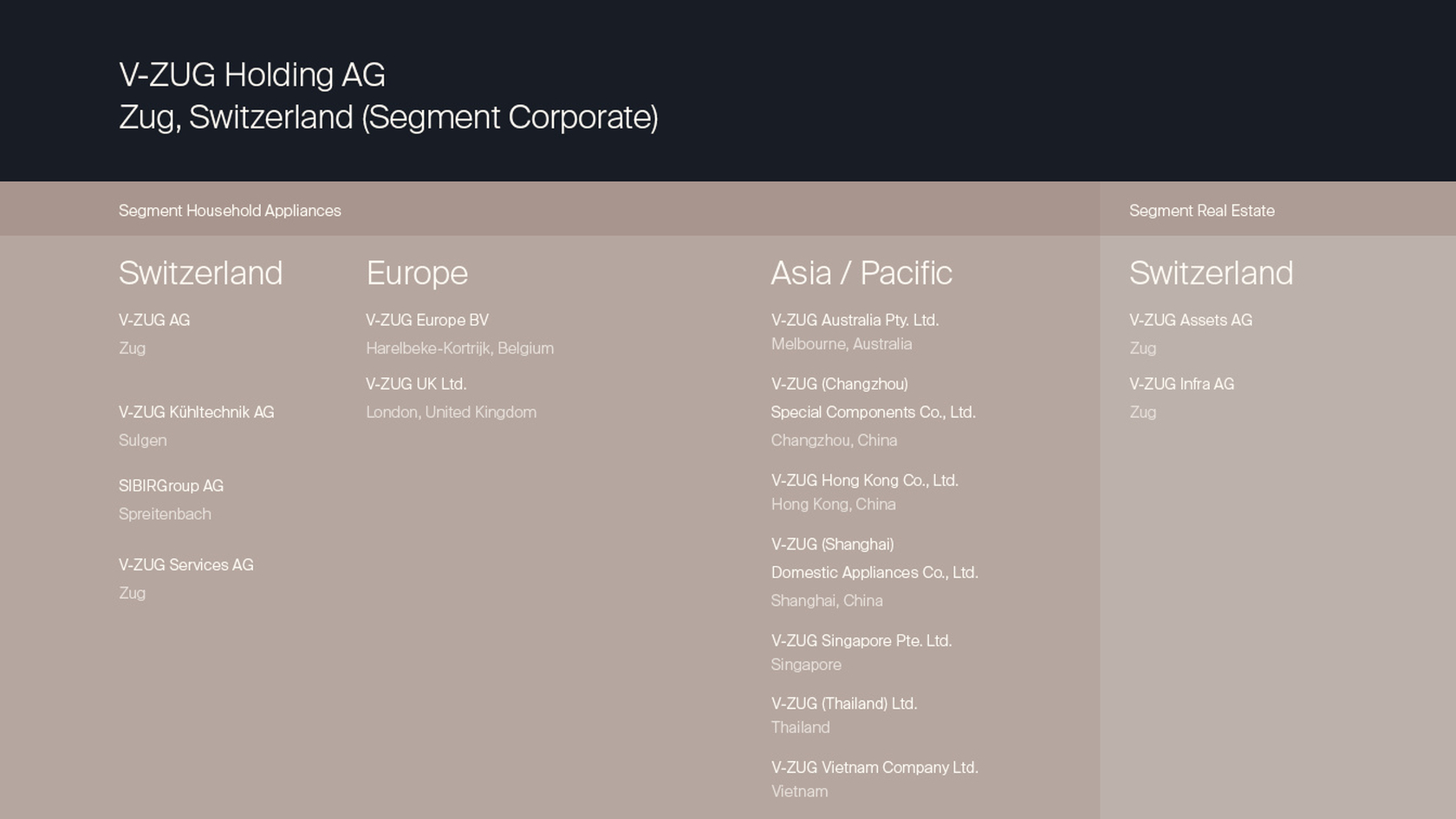Click Domestic Appliances Co., Ltd. line
The height and width of the screenshot is (819, 1456).
(x=874, y=573)
